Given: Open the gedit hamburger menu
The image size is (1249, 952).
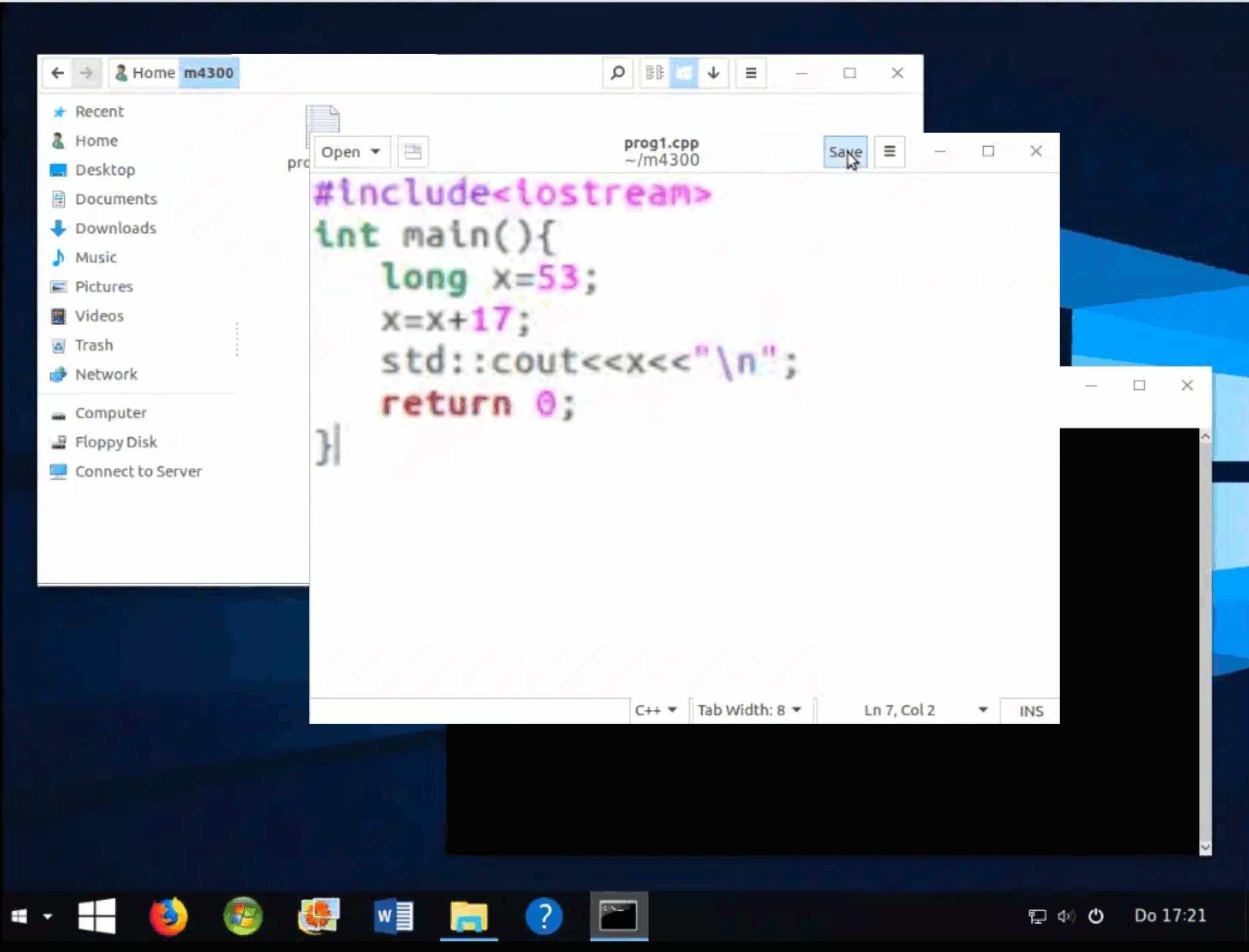Looking at the screenshot, I should (x=889, y=152).
